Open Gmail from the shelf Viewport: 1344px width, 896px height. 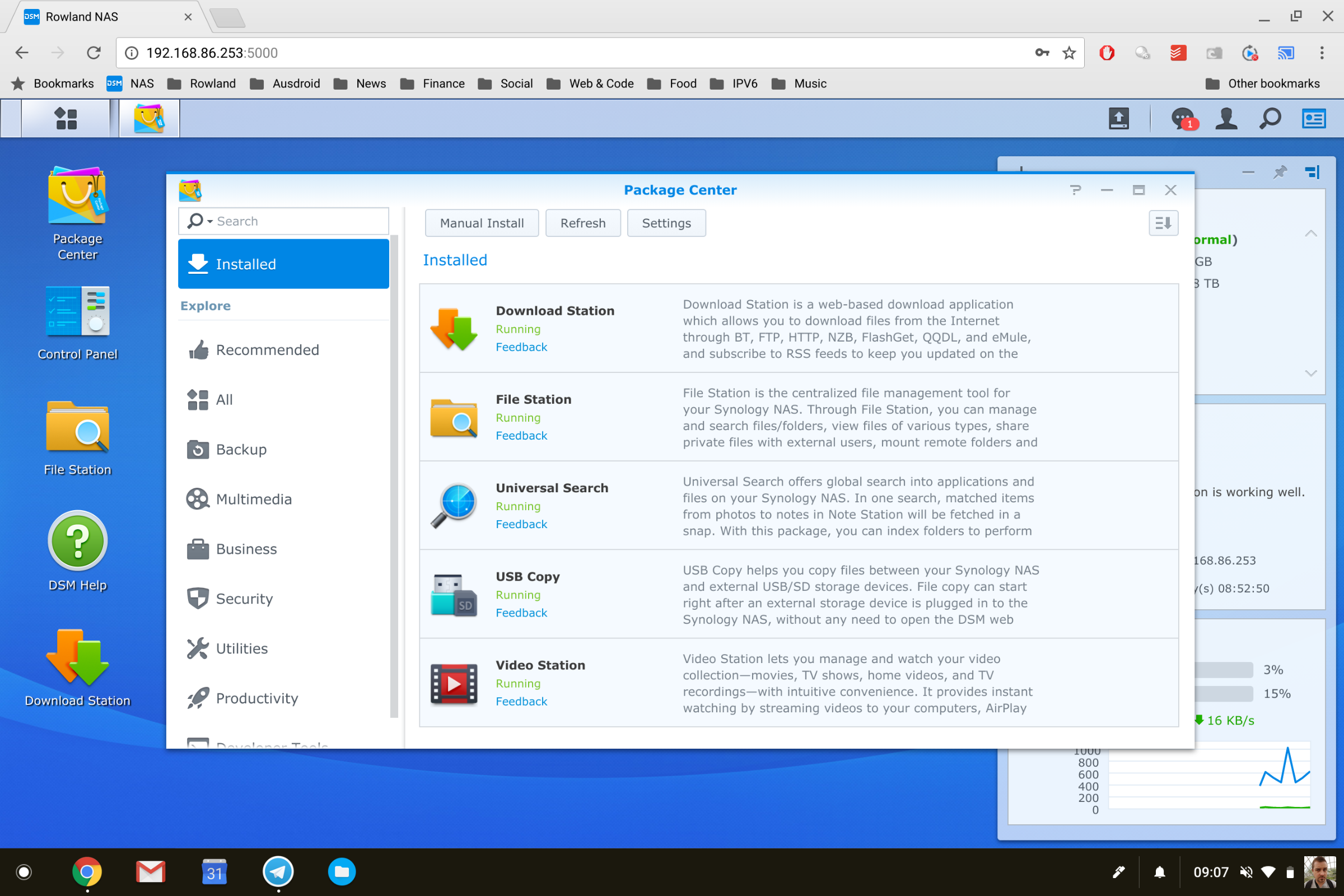(150, 871)
